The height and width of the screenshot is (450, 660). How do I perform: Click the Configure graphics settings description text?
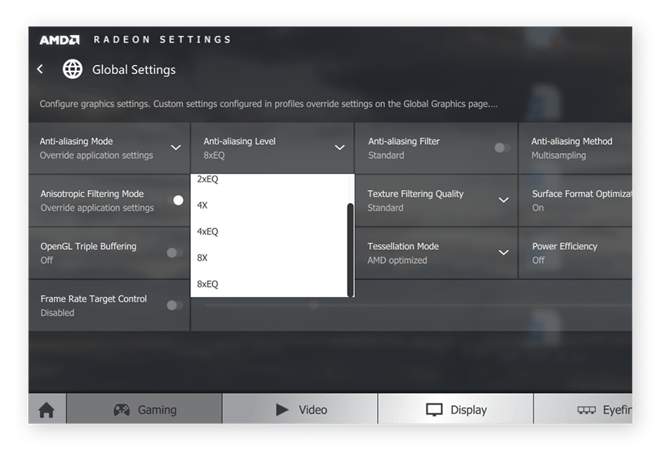(x=269, y=104)
